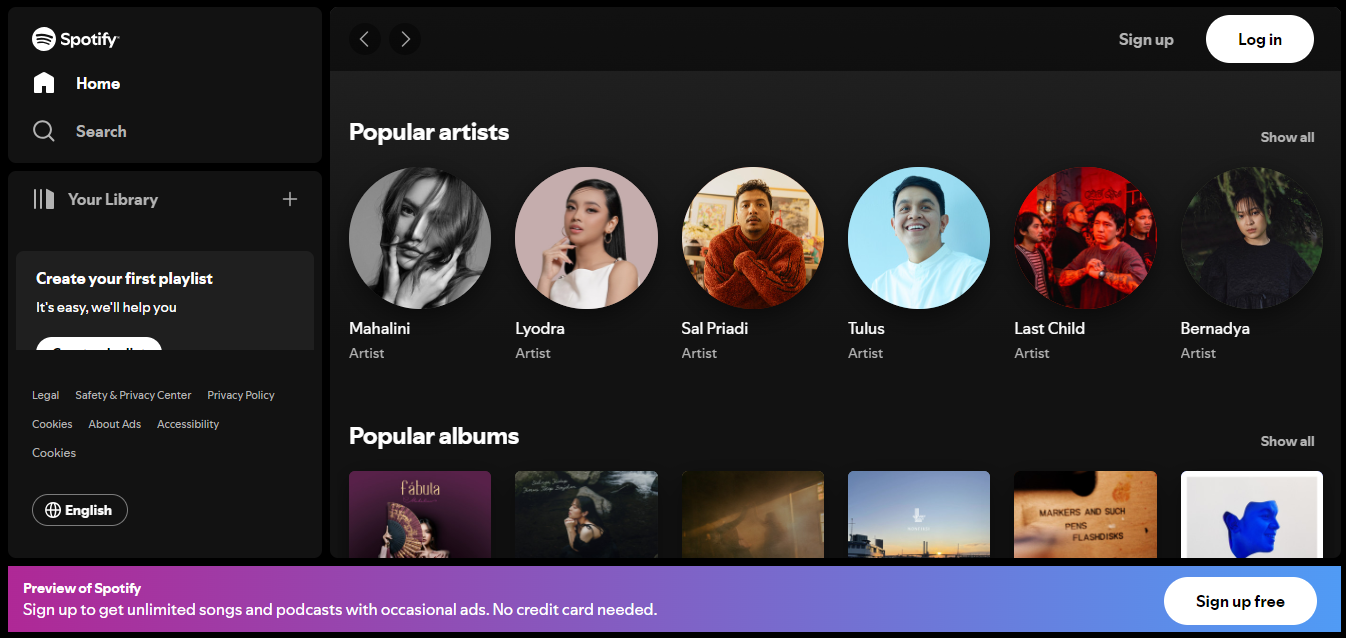Click the globe icon on language button
Image resolution: width=1346 pixels, height=638 pixels.
point(53,510)
